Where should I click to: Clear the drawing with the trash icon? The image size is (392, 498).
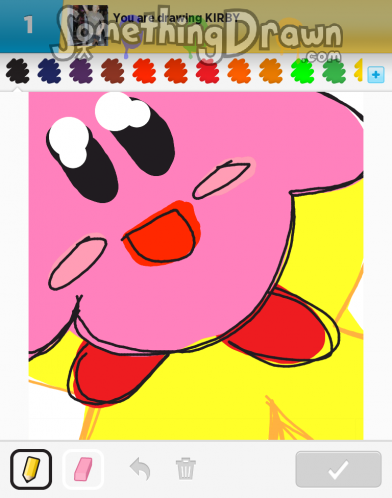tap(186, 469)
